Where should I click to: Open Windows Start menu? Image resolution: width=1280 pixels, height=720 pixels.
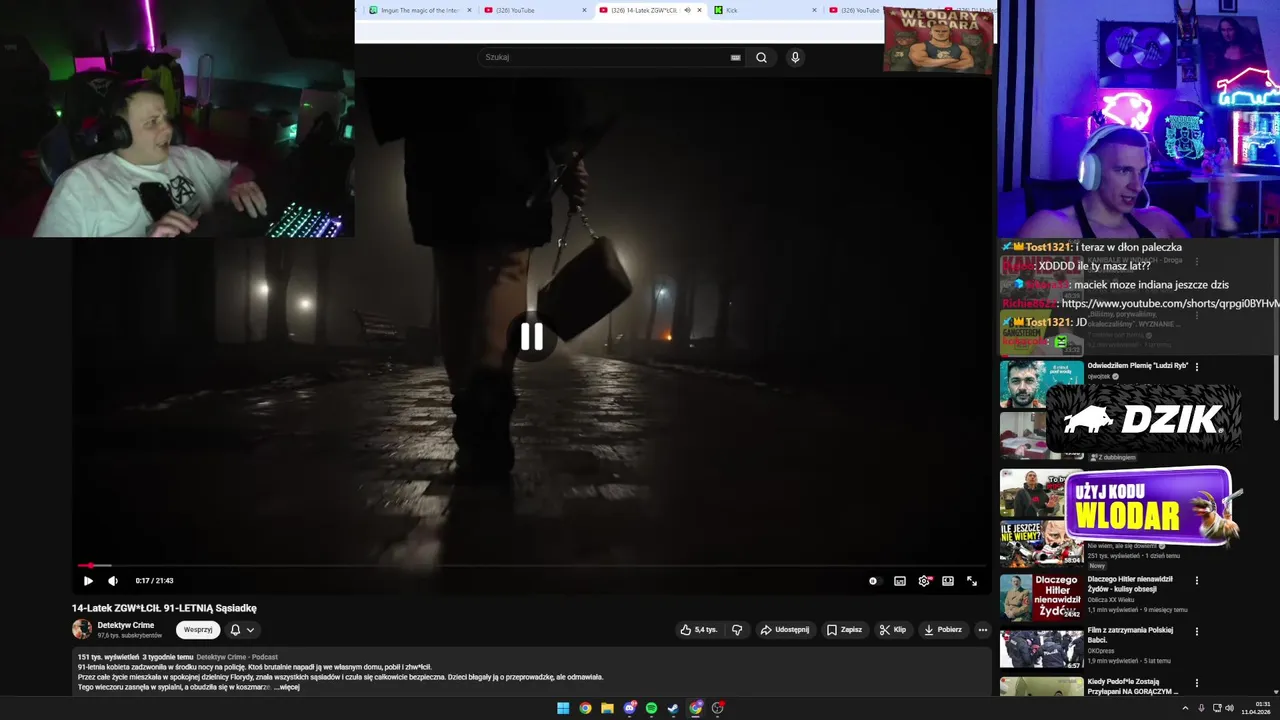pos(563,708)
